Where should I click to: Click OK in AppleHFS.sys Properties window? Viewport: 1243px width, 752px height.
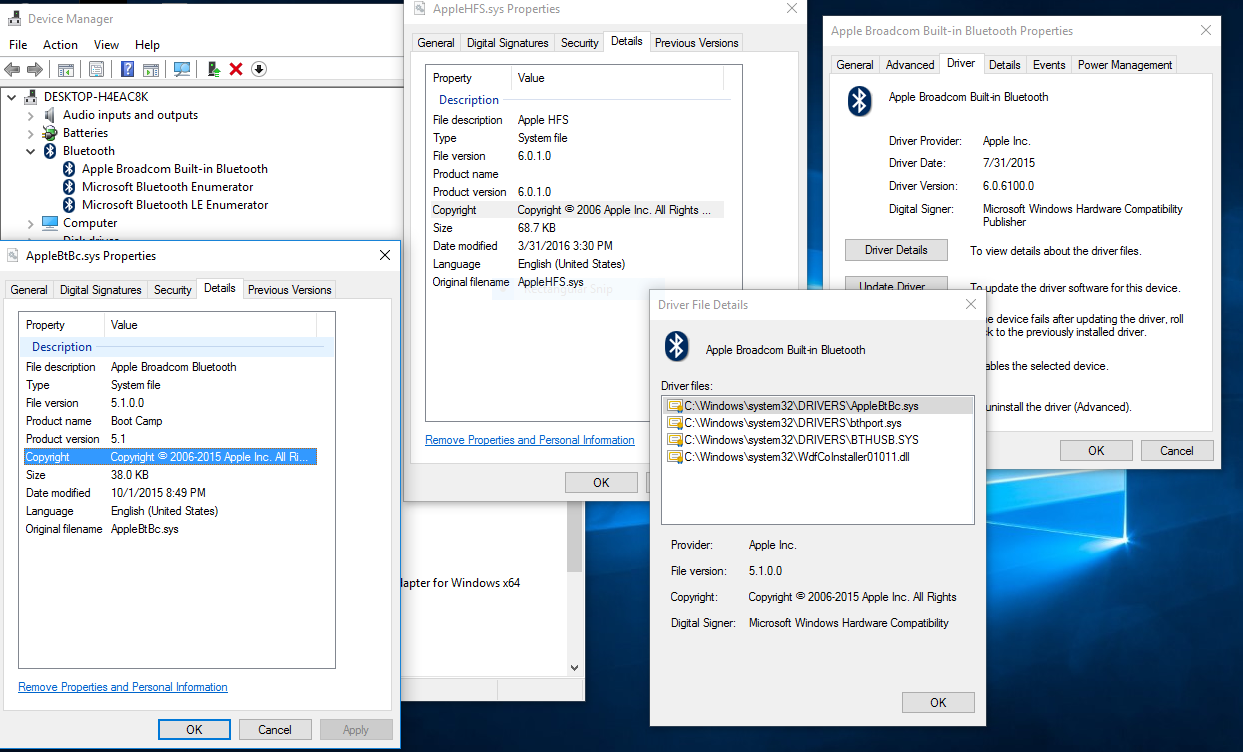[x=601, y=483]
